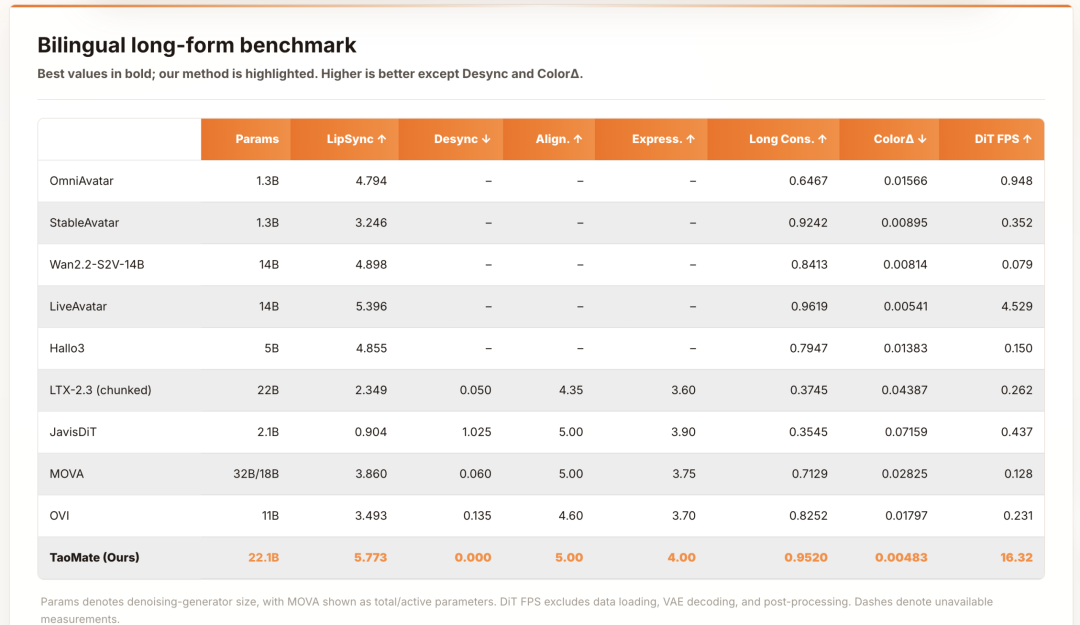Click MOVA's Express. value 3.75

pos(684,474)
